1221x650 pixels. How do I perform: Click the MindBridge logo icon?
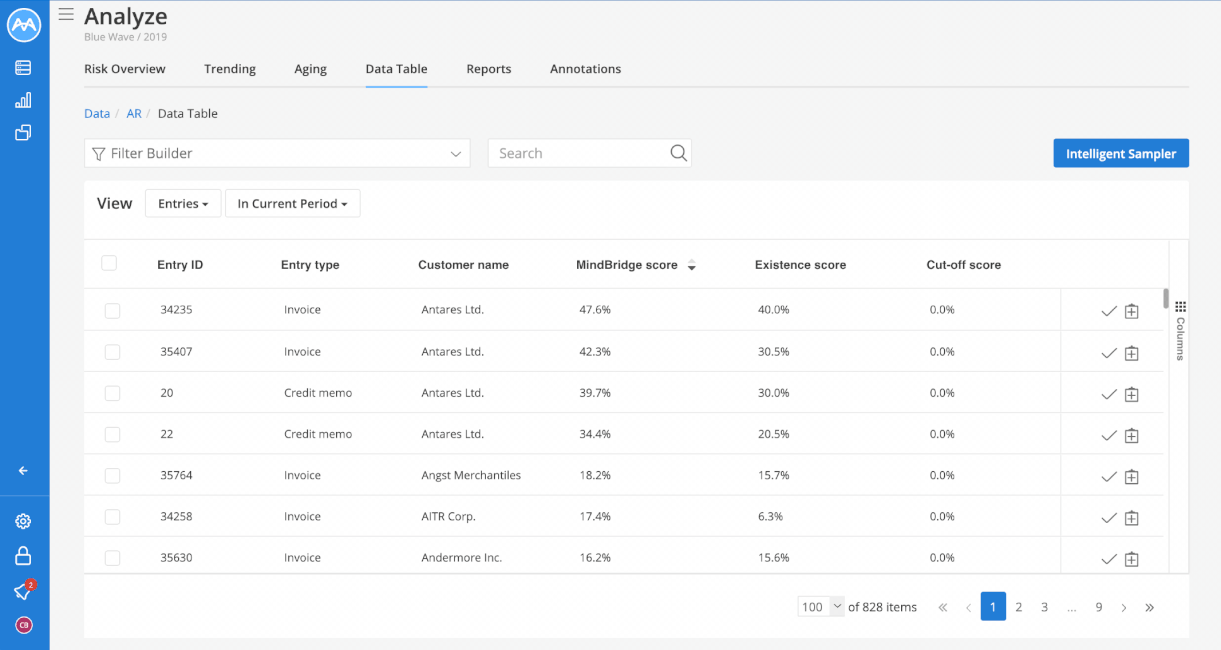click(x=23, y=25)
